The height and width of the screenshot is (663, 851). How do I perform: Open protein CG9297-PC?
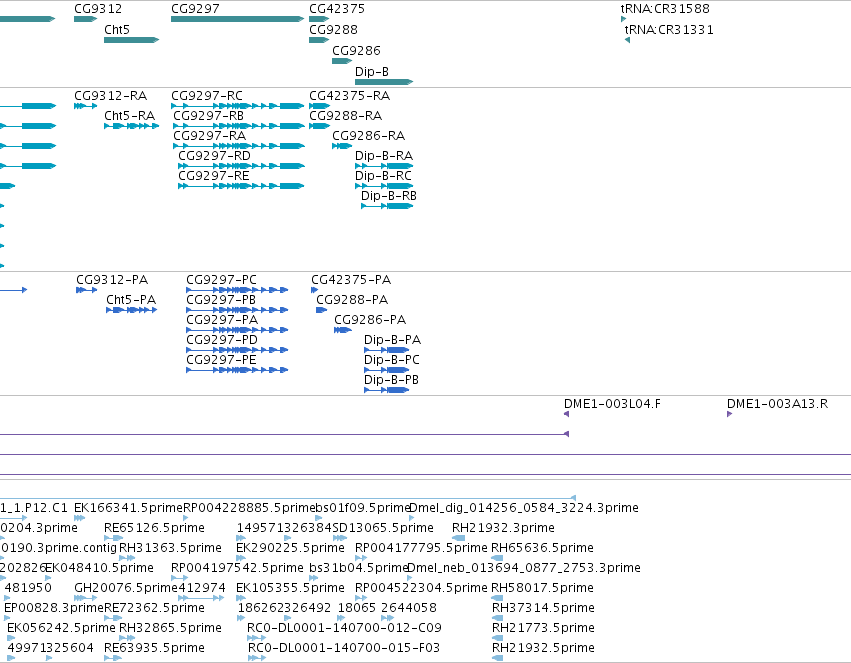221,280
